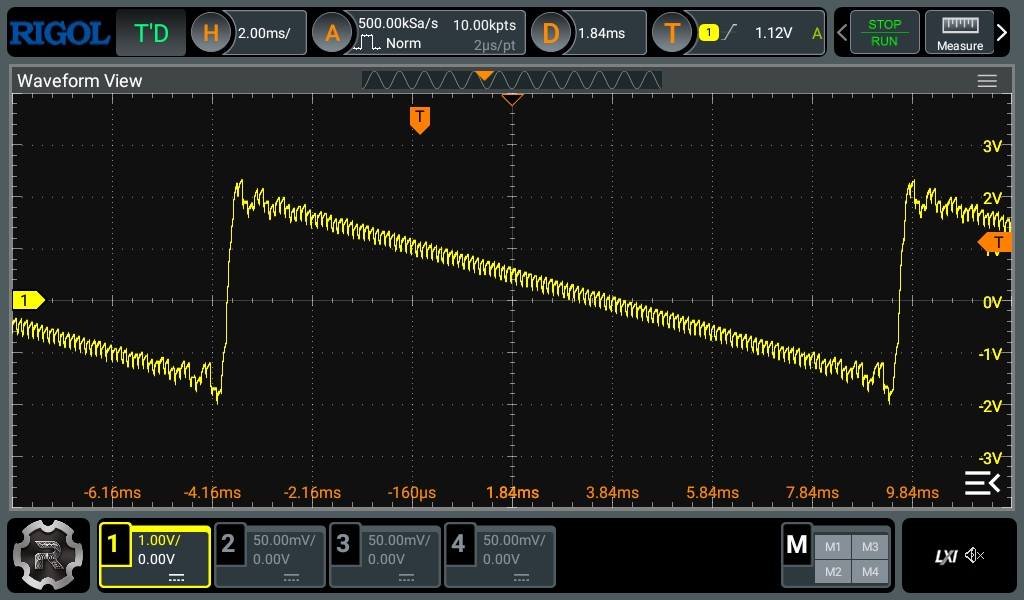Click the LXI network status icon
The width and height of the screenshot is (1024, 600).
coord(946,556)
